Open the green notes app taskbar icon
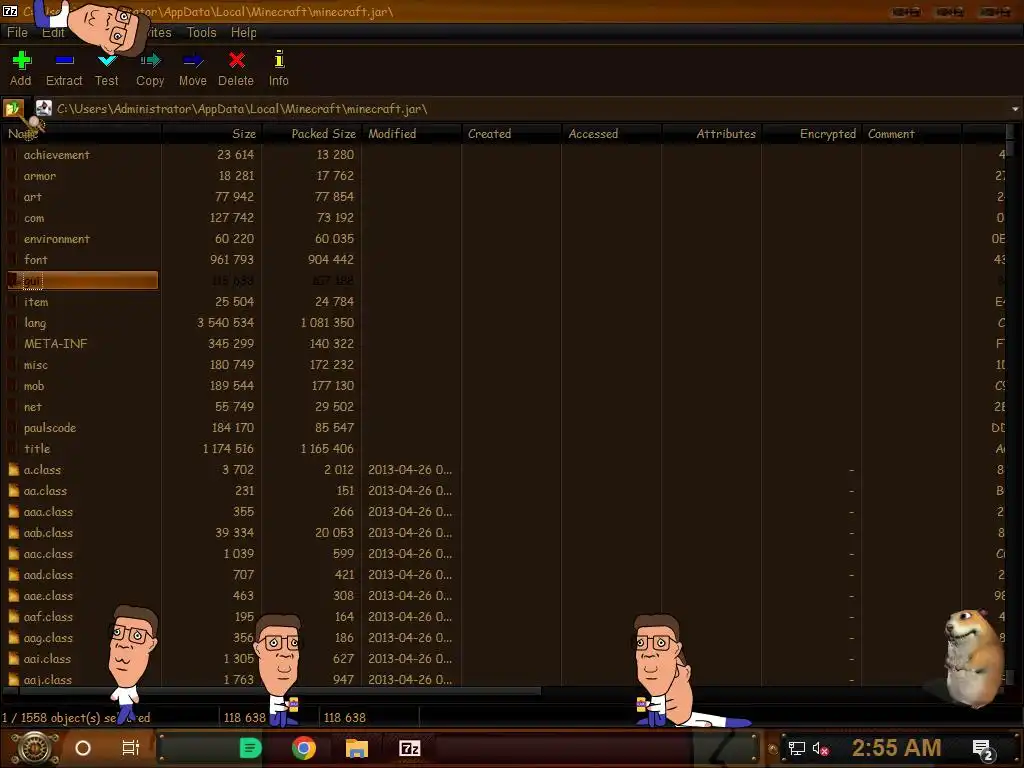This screenshot has width=1024, height=768. tap(250, 748)
